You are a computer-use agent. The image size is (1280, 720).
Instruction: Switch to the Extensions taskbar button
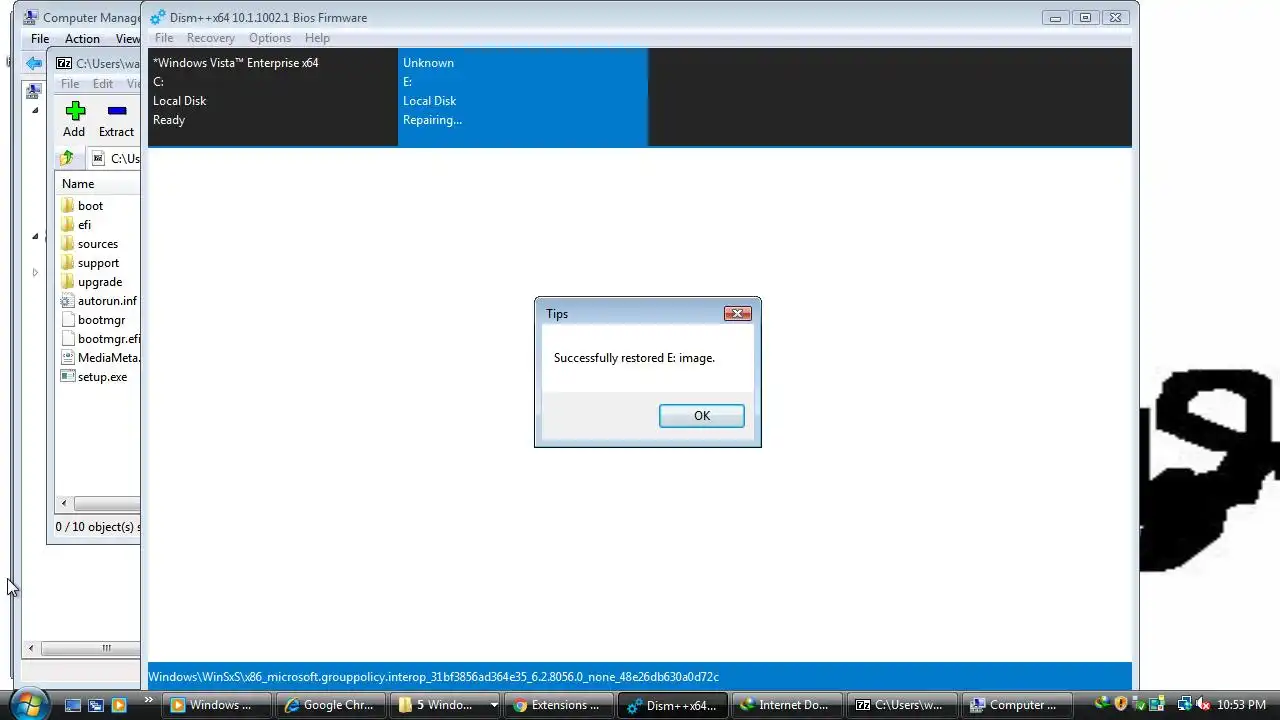point(558,705)
